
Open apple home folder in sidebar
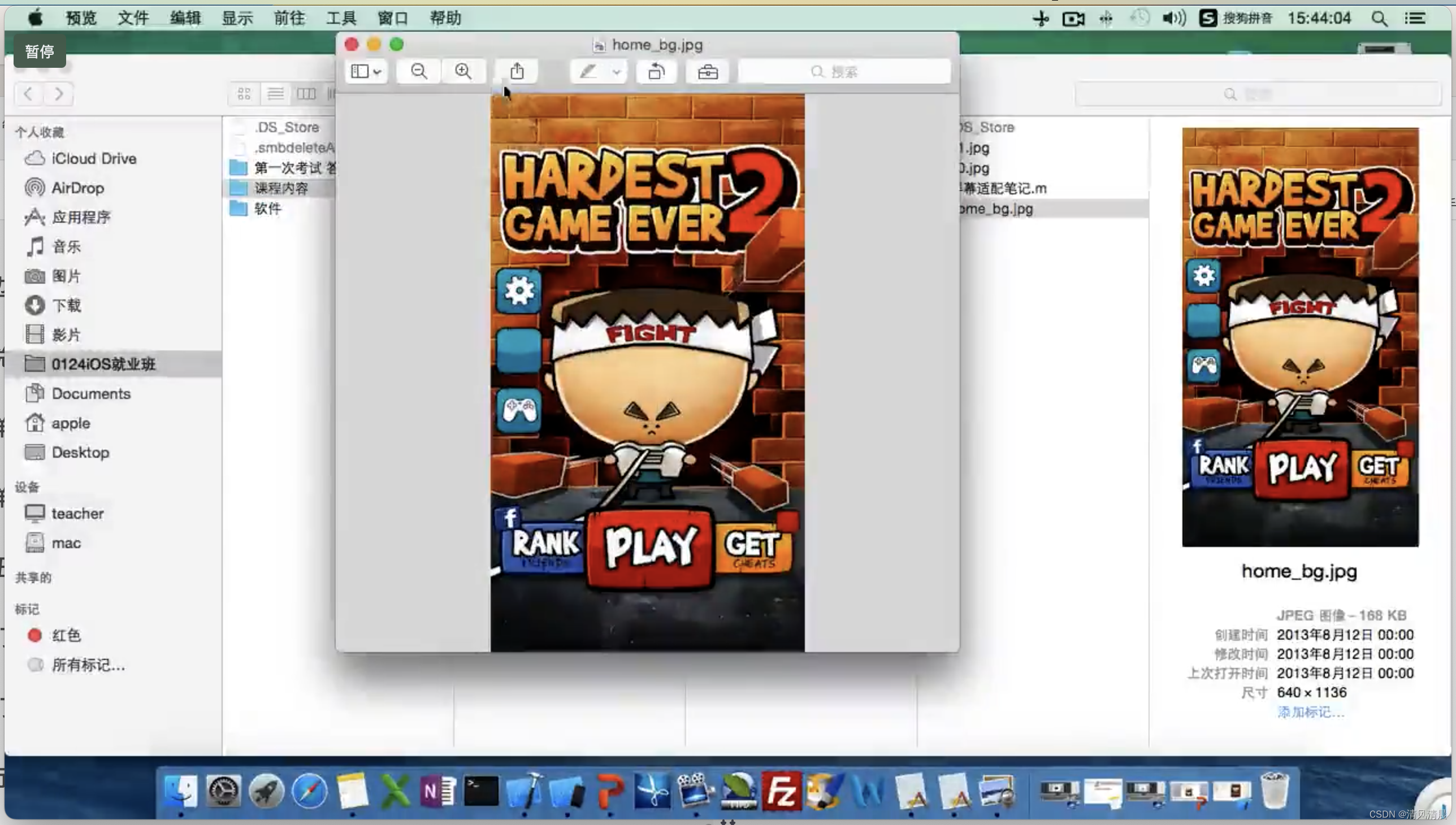[x=71, y=423]
